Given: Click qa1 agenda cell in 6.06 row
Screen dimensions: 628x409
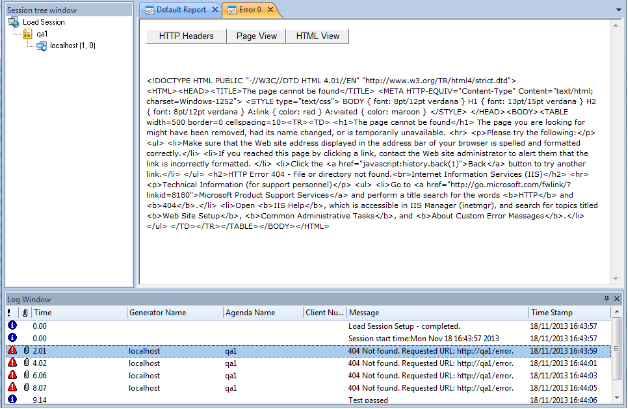Looking at the screenshot, I should (231, 376).
